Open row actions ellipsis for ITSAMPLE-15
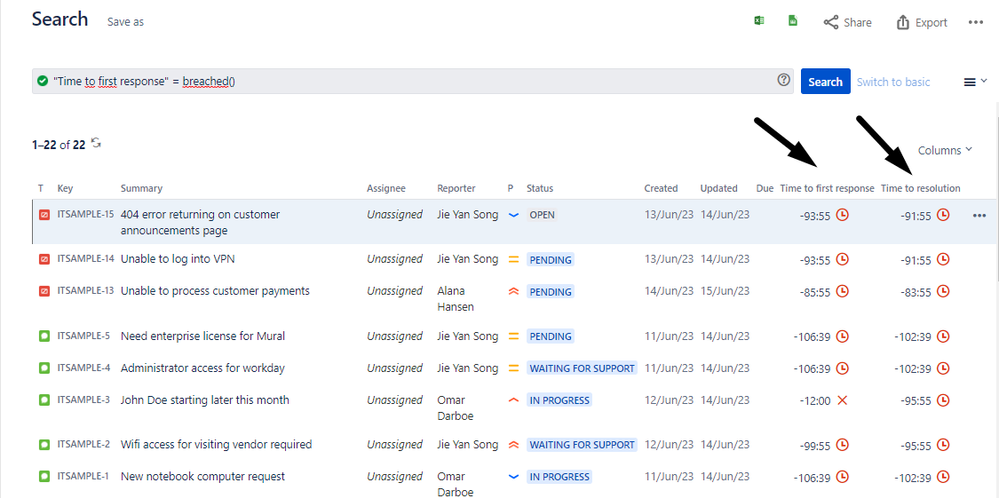This screenshot has height=498, width=999. pyautogui.click(x=979, y=216)
